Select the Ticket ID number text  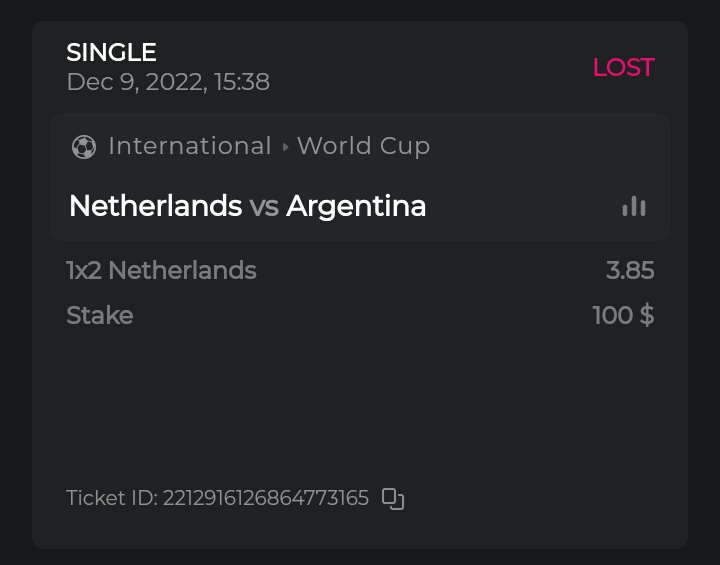[x=266, y=498]
